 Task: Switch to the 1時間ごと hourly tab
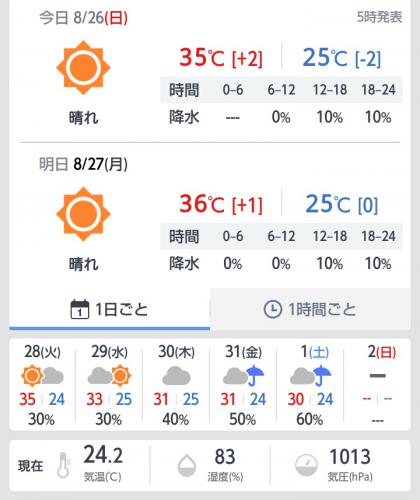tap(310, 309)
